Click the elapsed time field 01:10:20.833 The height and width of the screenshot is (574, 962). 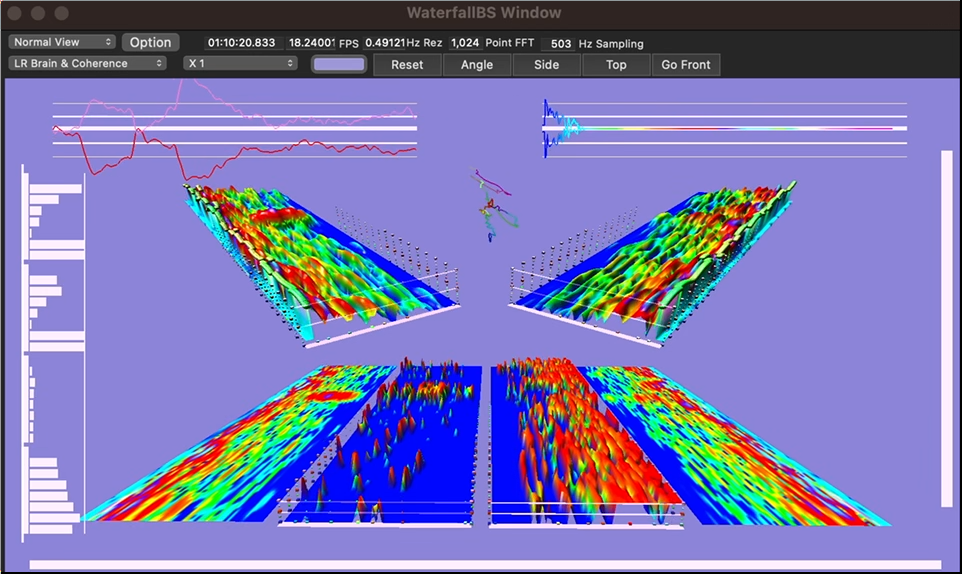coord(242,43)
